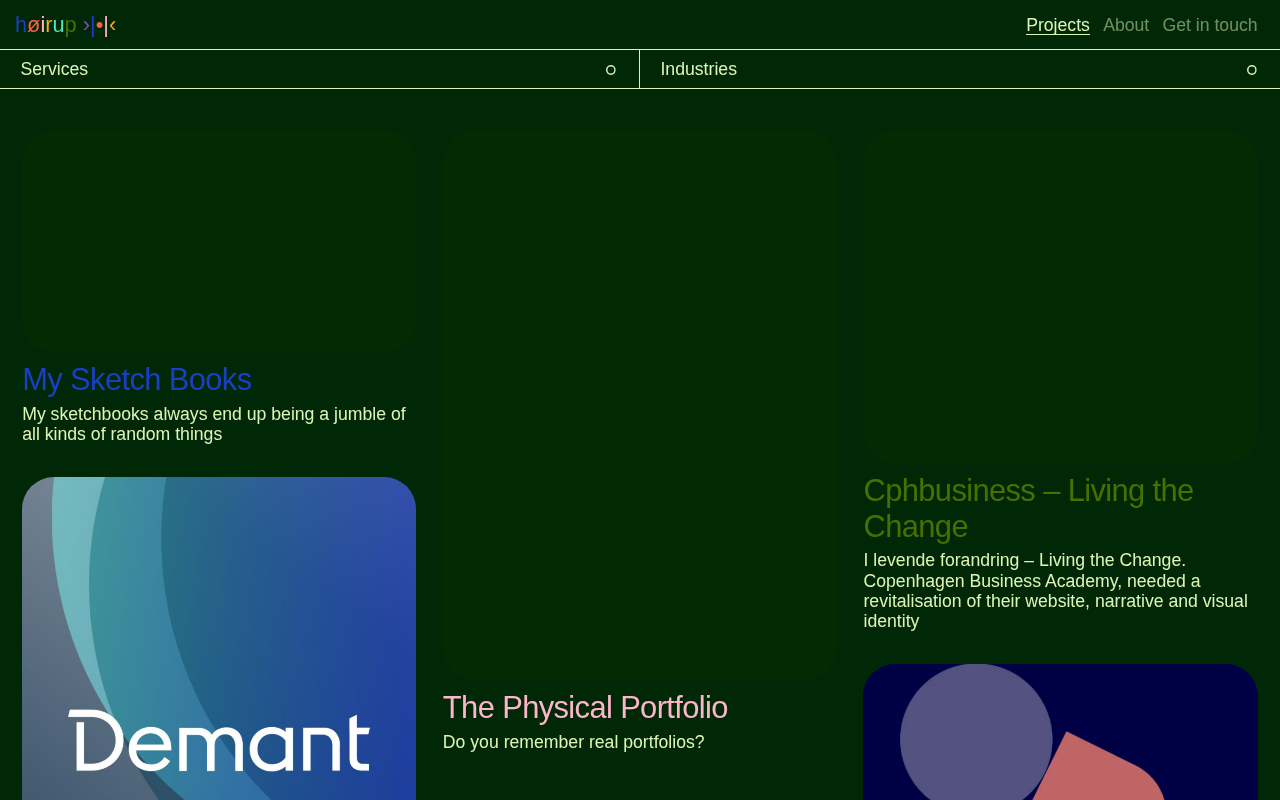Click the Cphbusiness placeholder image
1280x800 pixels.
click(x=1060, y=297)
